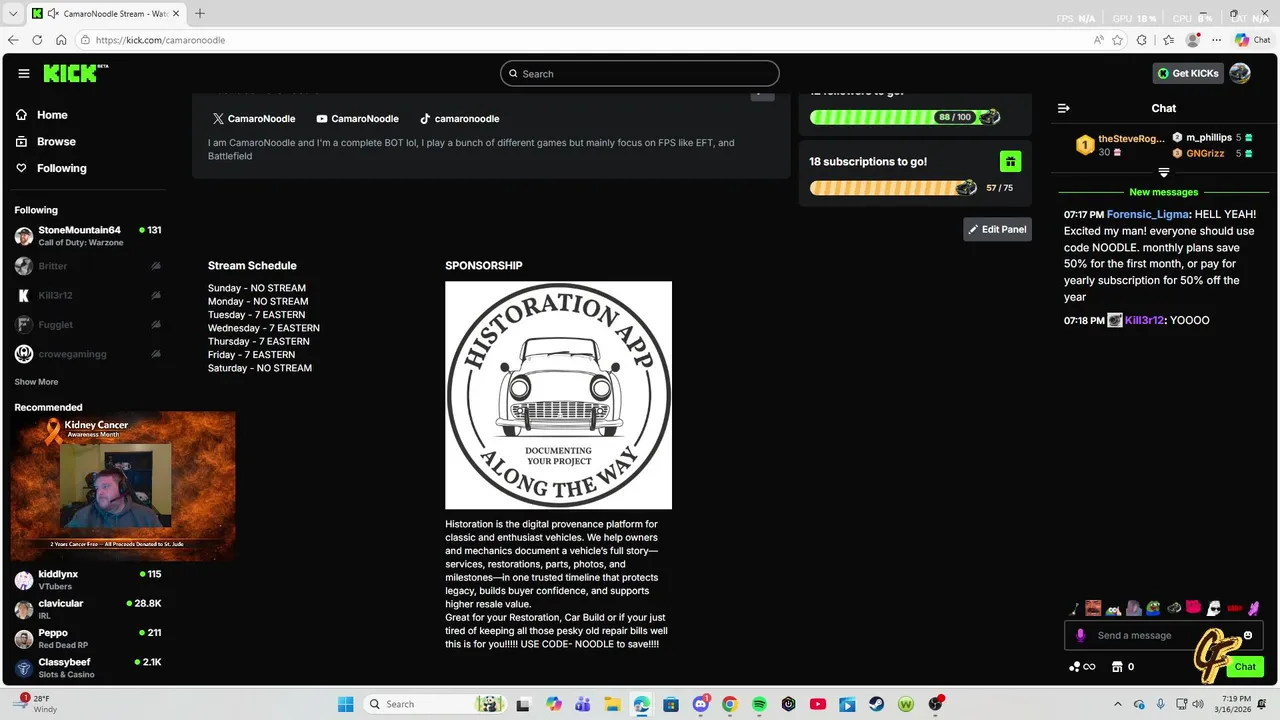
Task: Click Kill3r12 username in chat
Action: 1144,320
